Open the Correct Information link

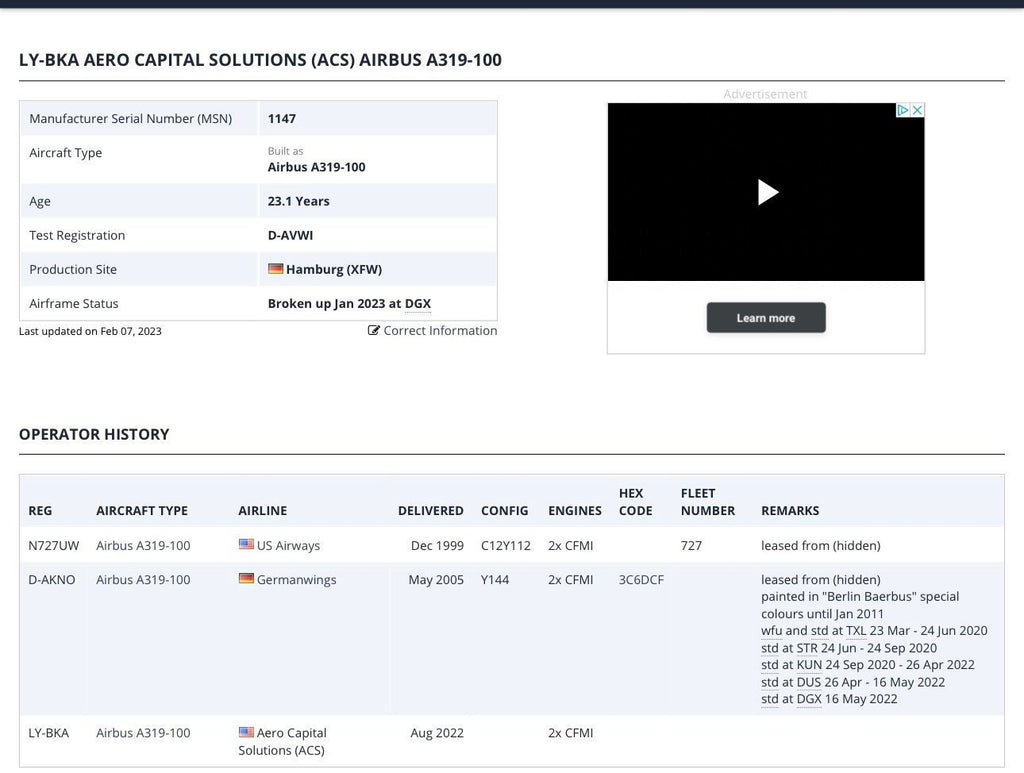coord(432,330)
